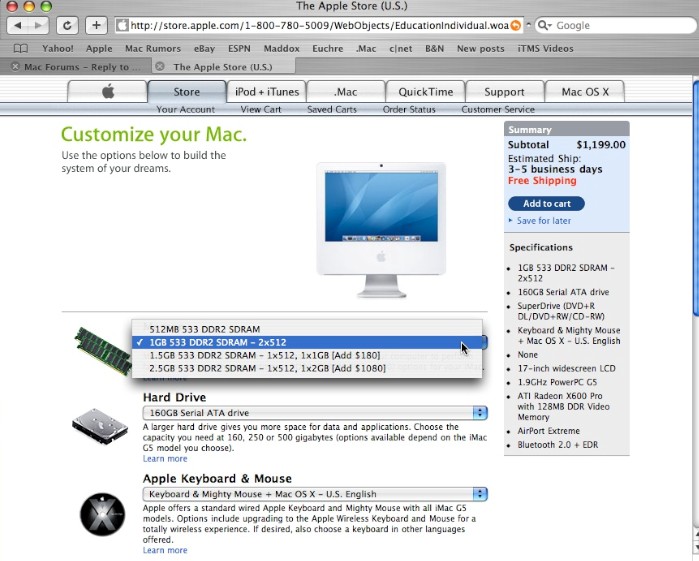
Task: Click the iMac G5 product image
Action: tap(381, 230)
